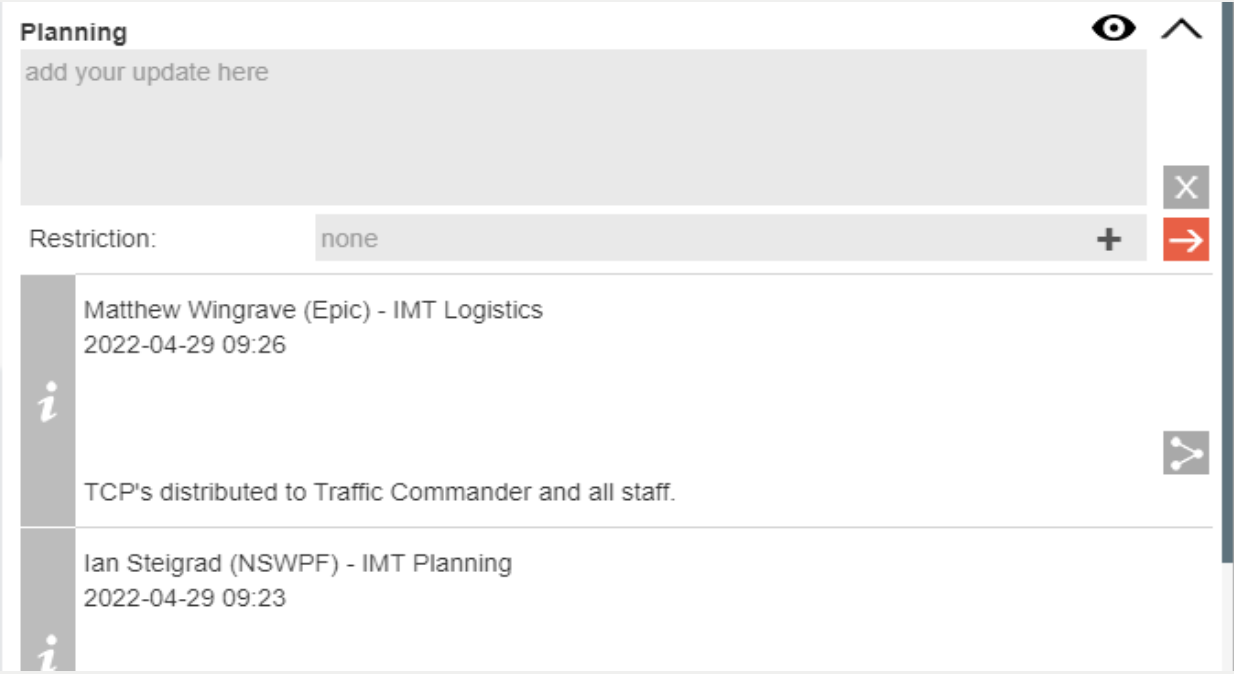Click the vertical scrollbar on the right edge

[1227, 300]
